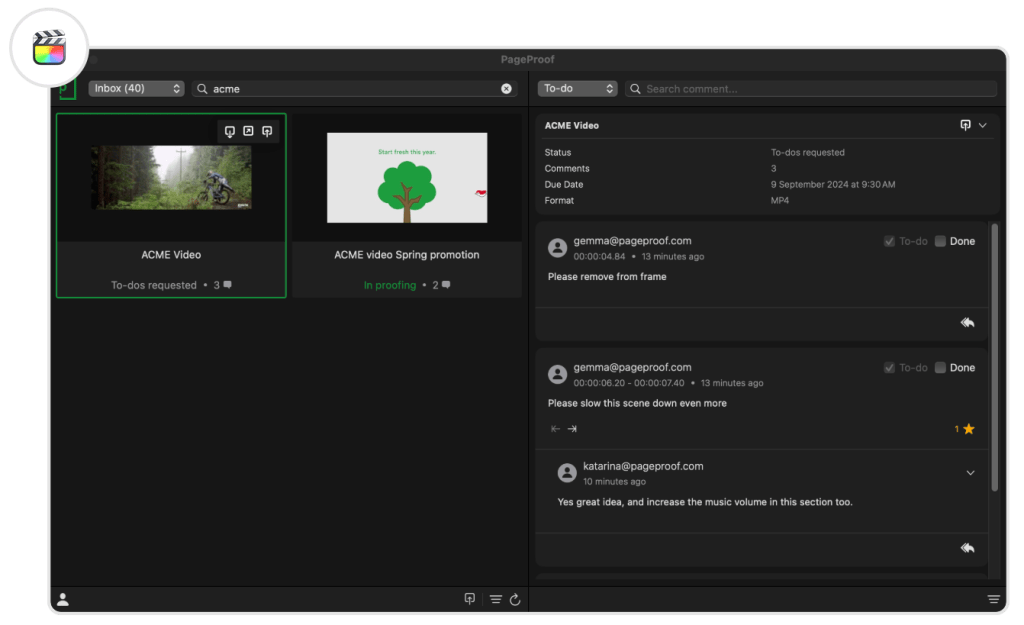This screenshot has height=625, width=1024.
Task: Open the list filter icon near the refresh button
Action: (495, 598)
